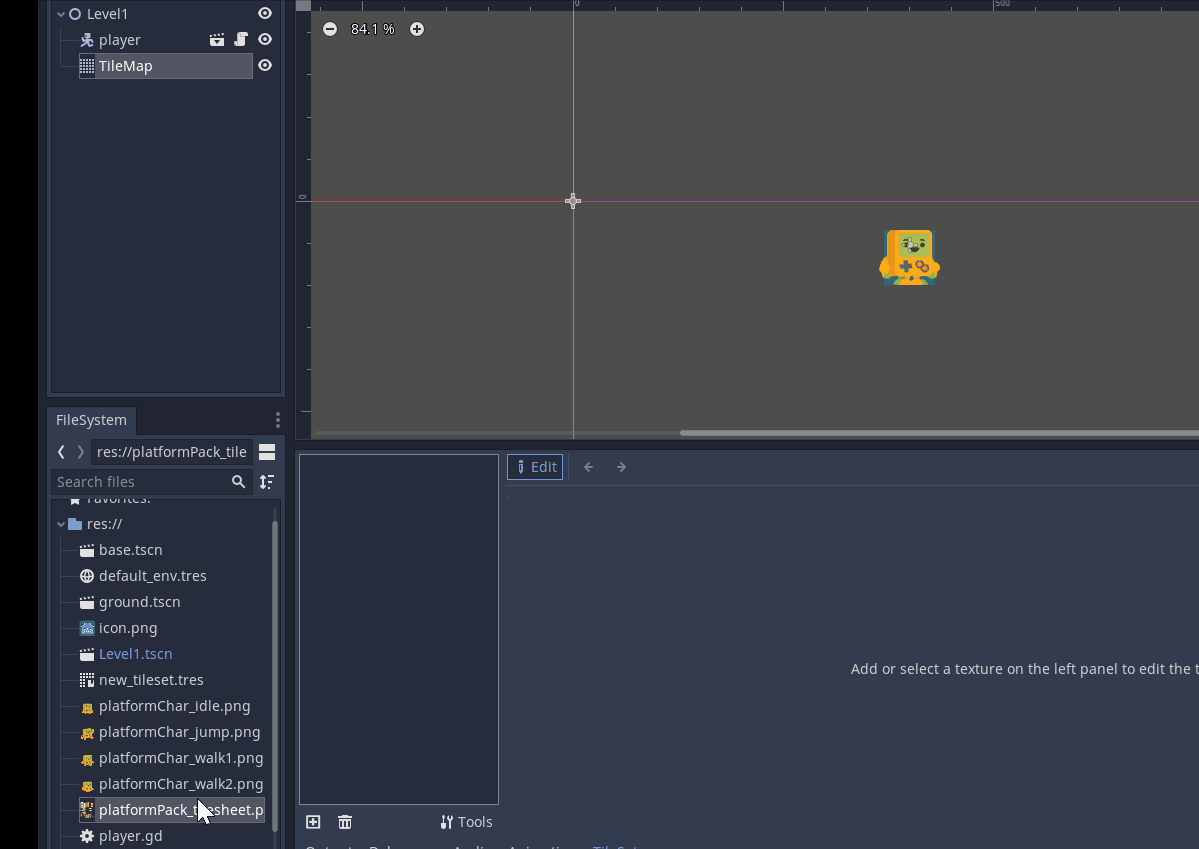
Task: Click the Search files field
Action: tap(151, 482)
